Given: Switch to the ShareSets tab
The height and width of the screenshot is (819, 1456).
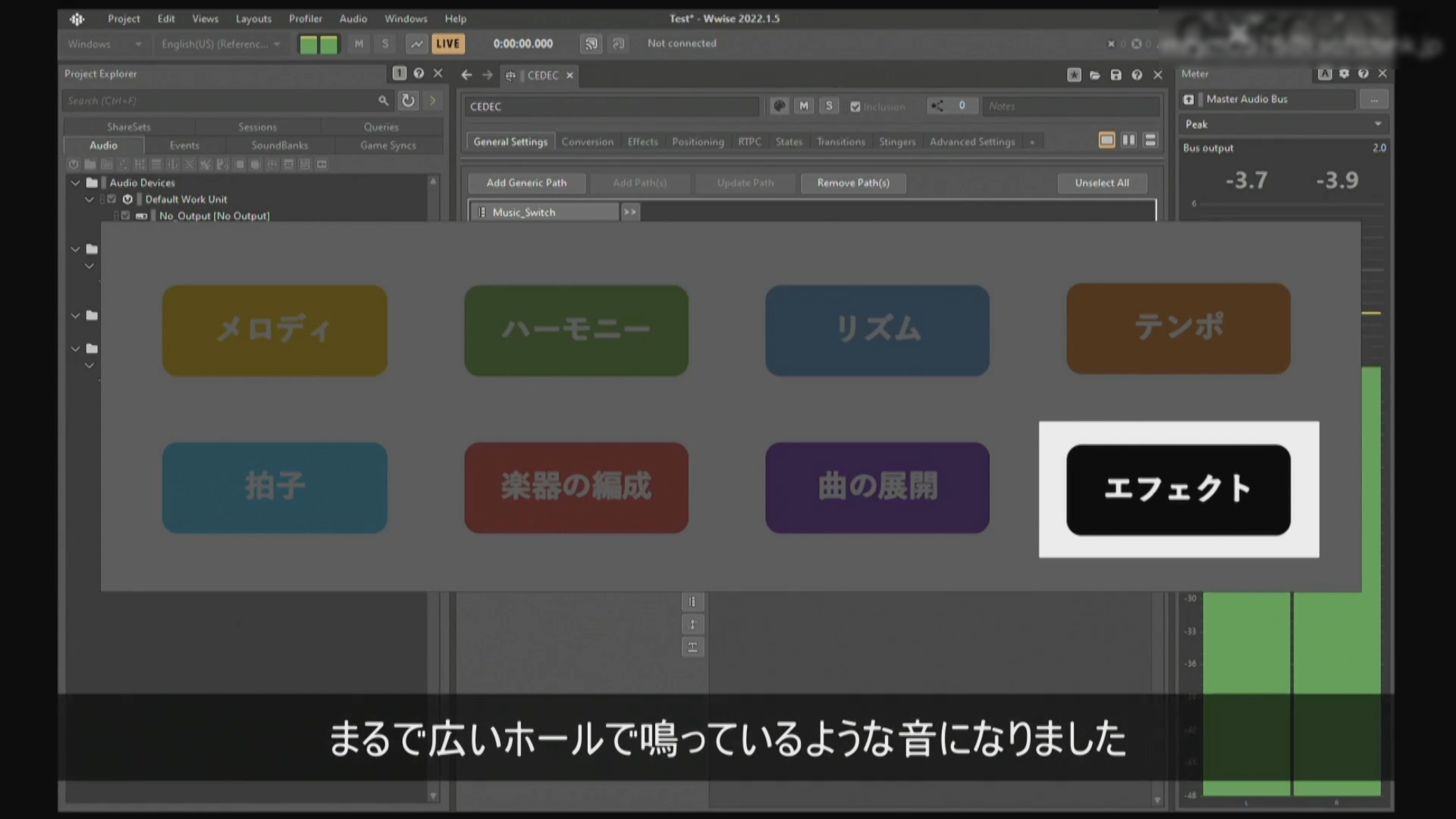Looking at the screenshot, I should pyautogui.click(x=128, y=127).
